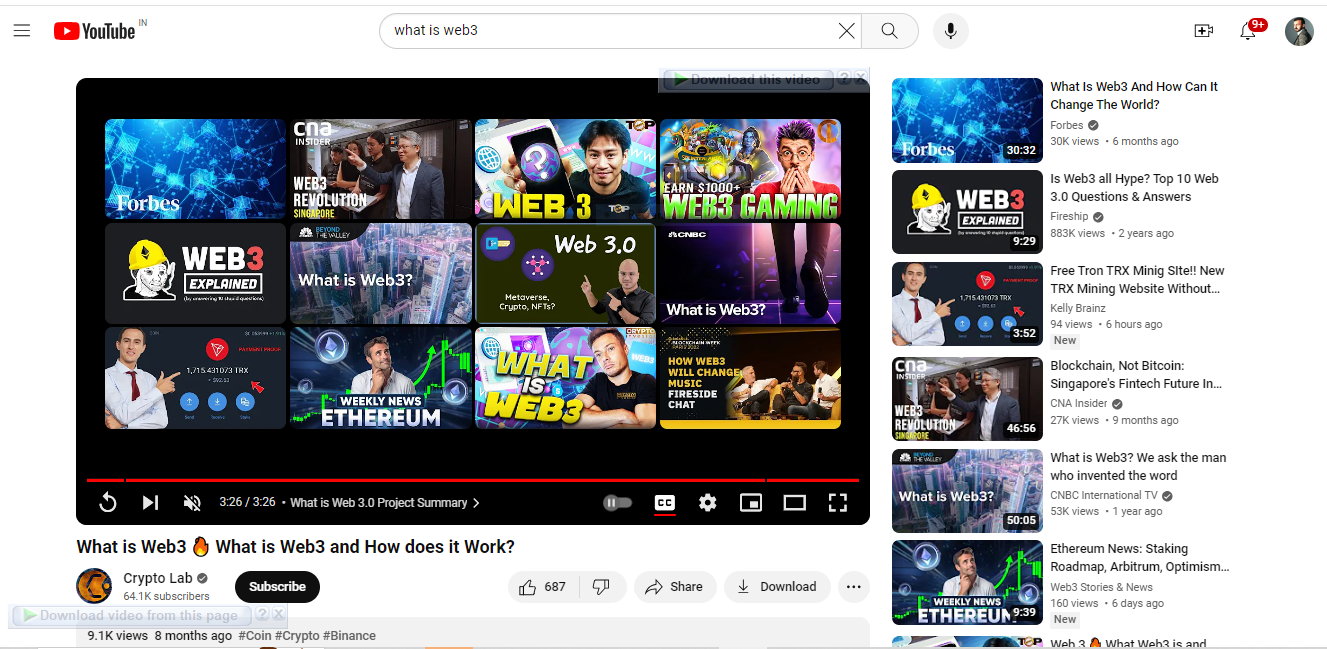
Task: Click sidebar thumbnail with 46:56 duration
Action: point(967,399)
